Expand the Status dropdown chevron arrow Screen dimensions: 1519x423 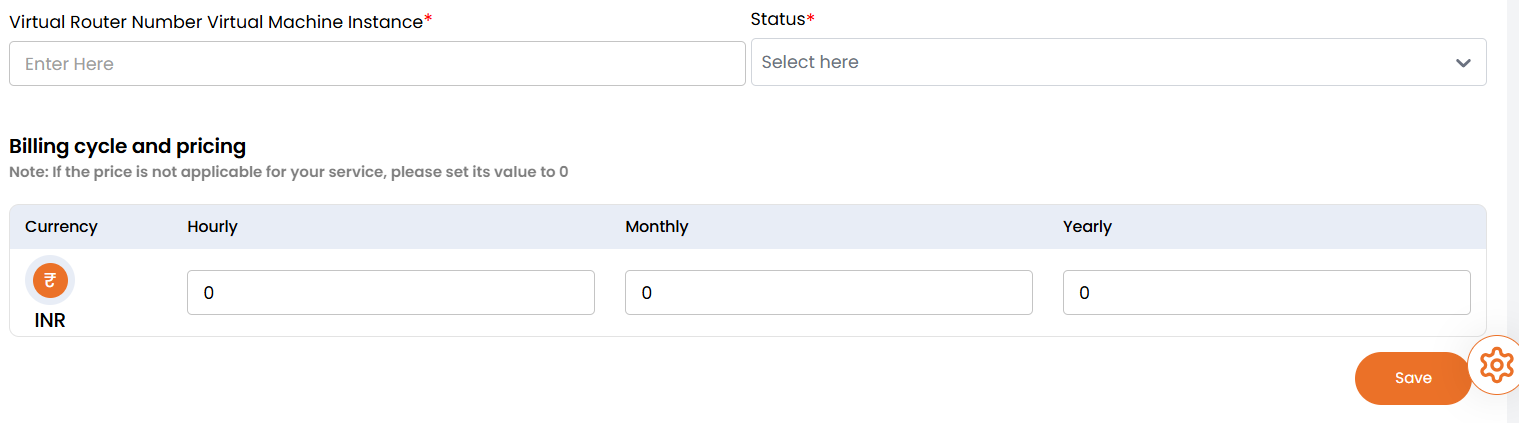point(1463,63)
